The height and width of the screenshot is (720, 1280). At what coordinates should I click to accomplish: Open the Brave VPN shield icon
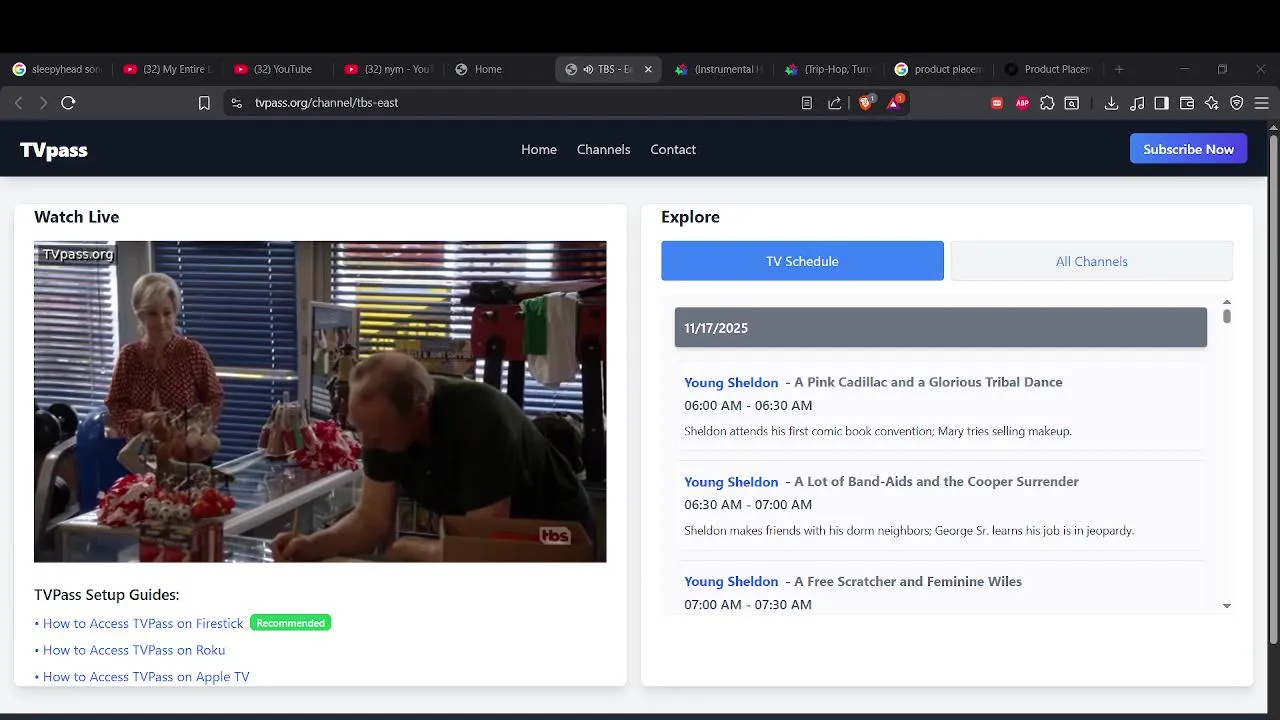tap(1237, 103)
